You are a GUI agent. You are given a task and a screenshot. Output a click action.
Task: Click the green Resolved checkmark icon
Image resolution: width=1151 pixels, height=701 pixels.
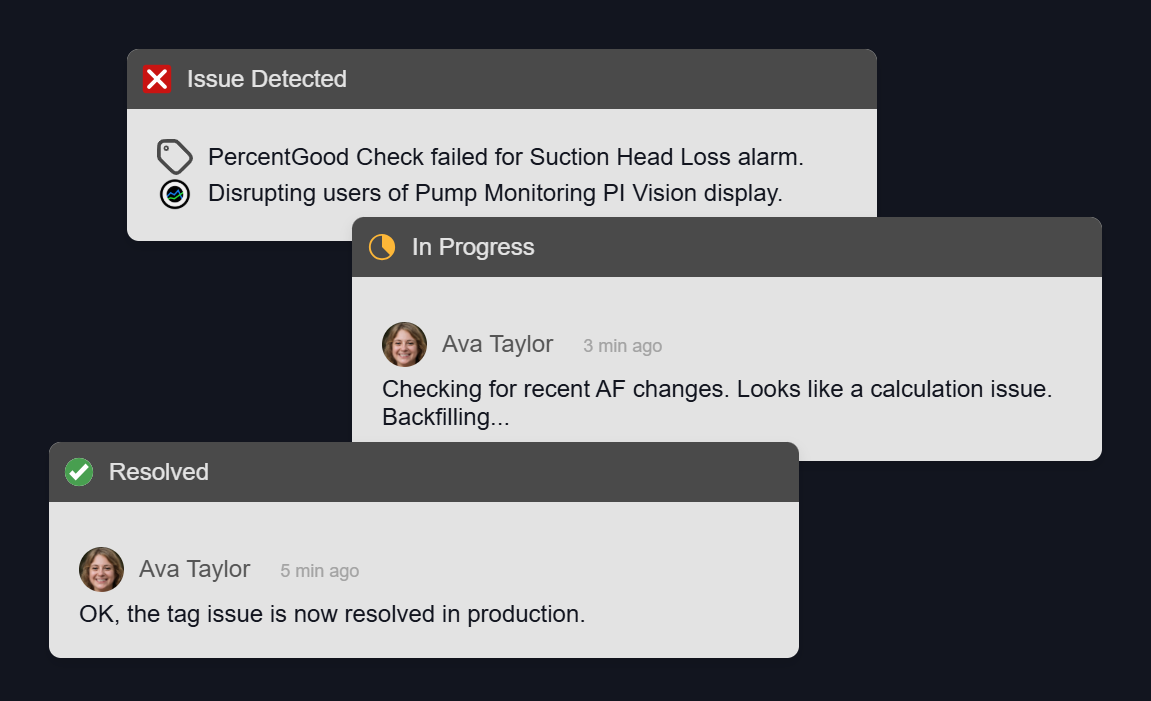pyautogui.click(x=79, y=472)
